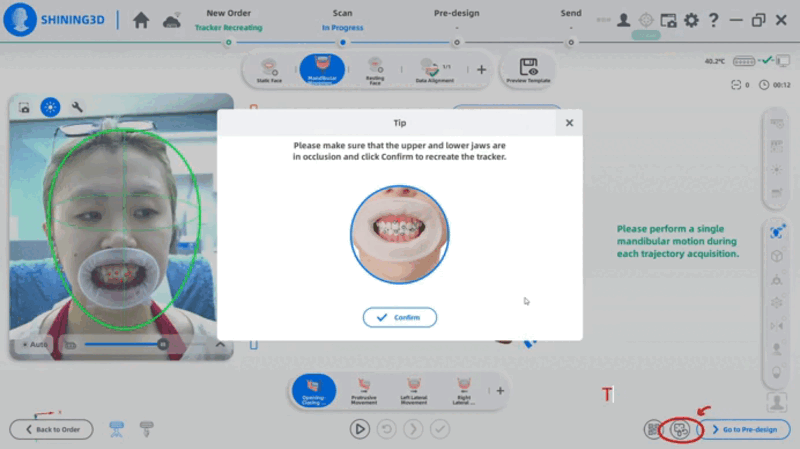The image size is (800, 449).
Task: Switch to the Pre-design step
Action: (457, 13)
